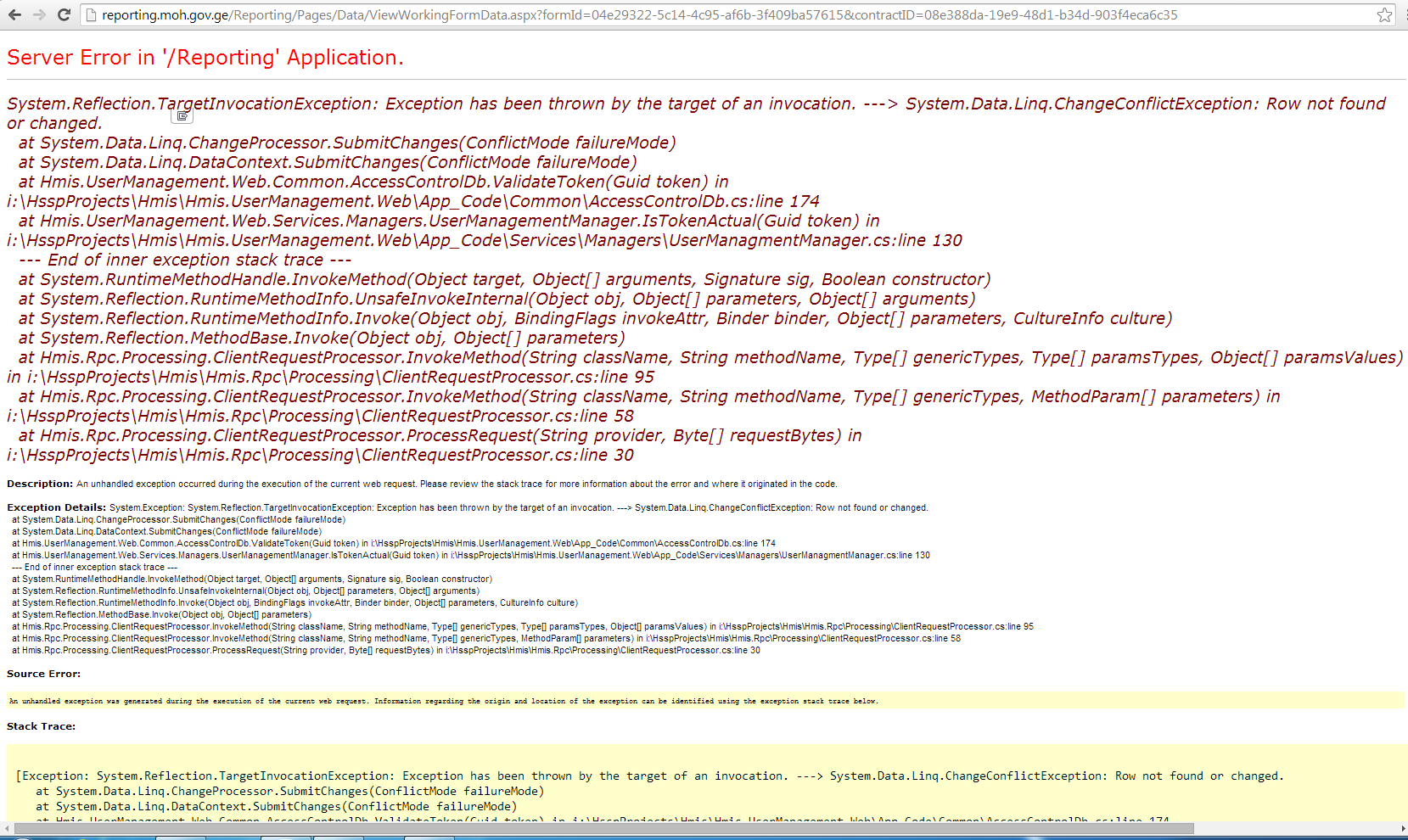Click the horizontal scrollbar thumb
This screenshot has width=1408, height=840.
click(603, 828)
